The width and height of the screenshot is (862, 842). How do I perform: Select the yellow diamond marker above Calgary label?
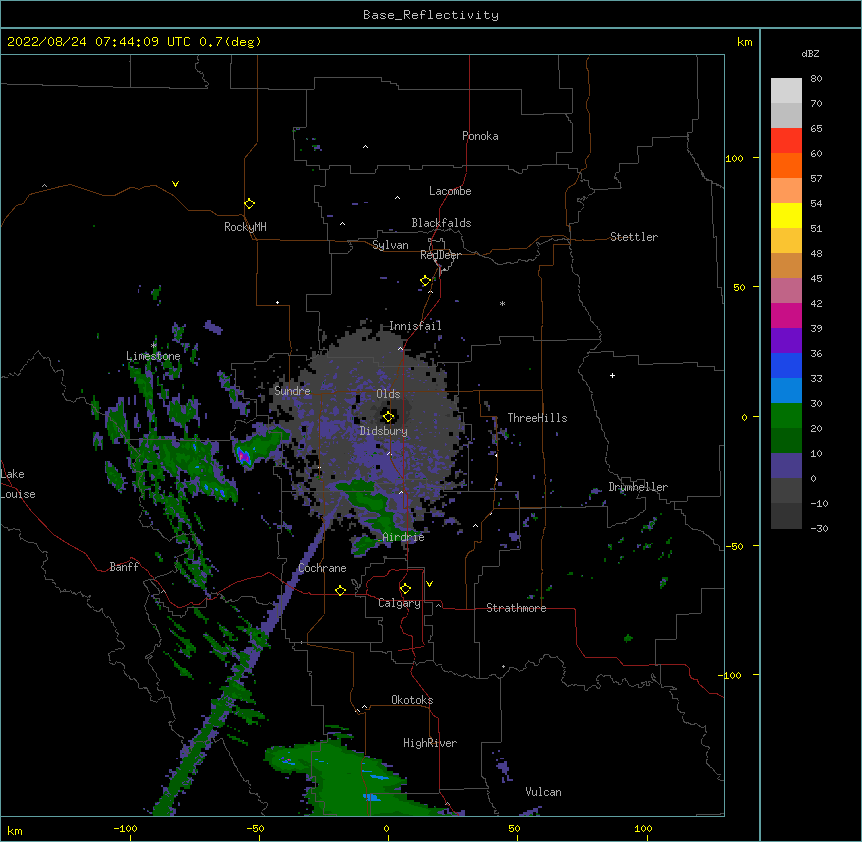pyautogui.click(x=405, y=589)
